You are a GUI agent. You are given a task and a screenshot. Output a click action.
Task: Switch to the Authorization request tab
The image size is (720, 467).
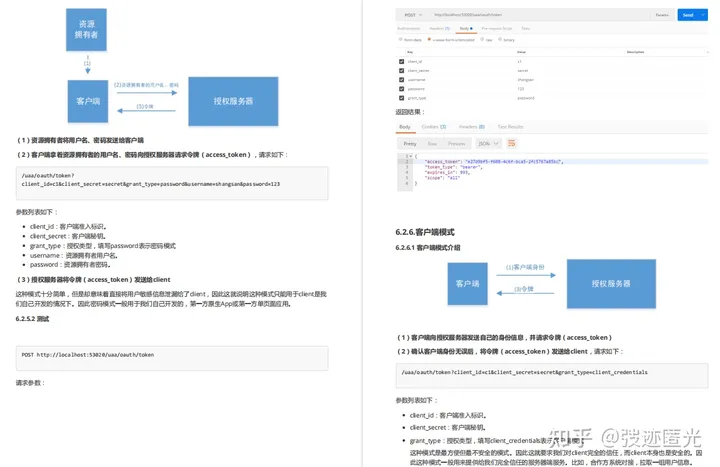click(408, 28)
